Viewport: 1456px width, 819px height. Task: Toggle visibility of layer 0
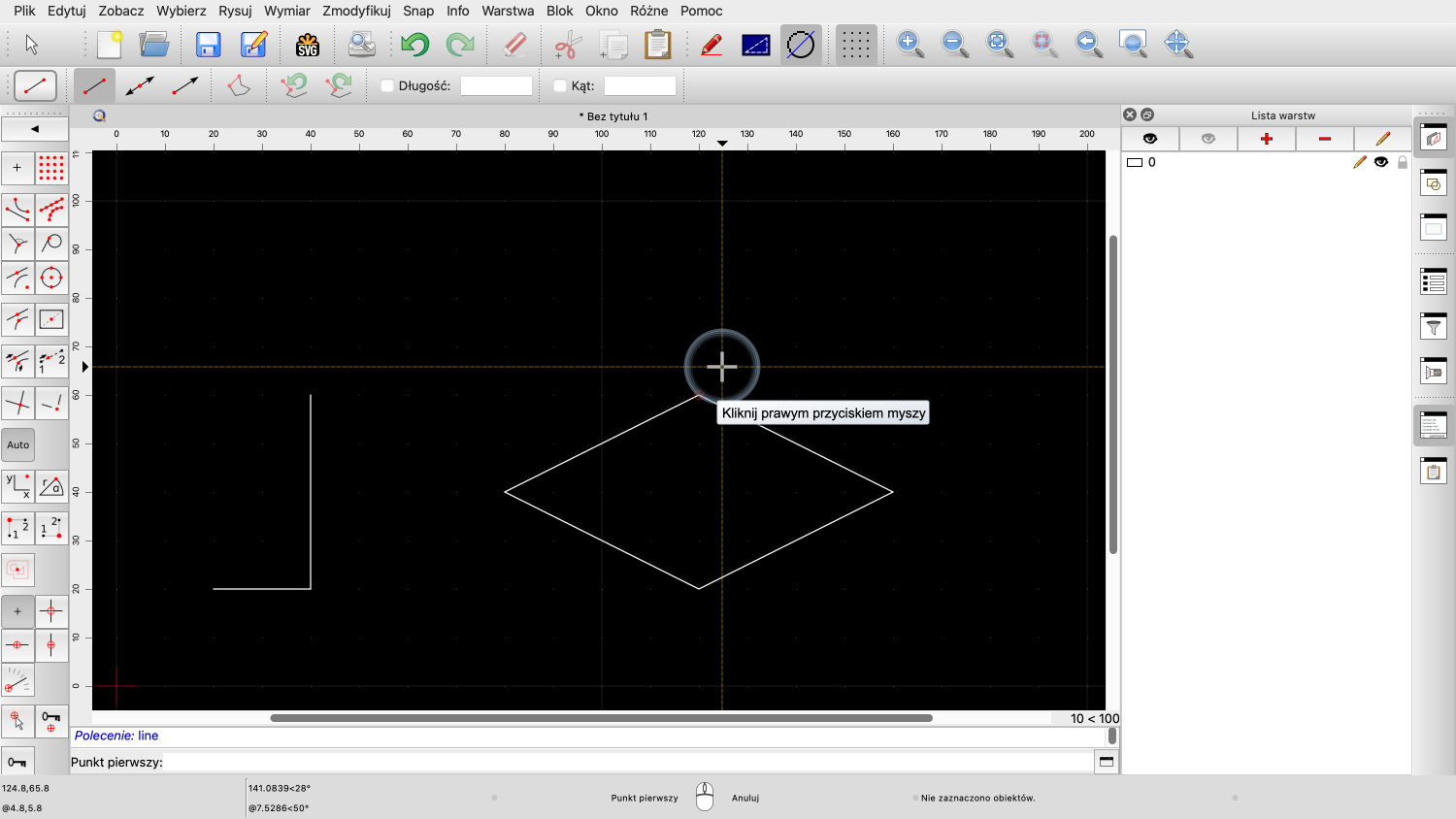[x=1380, y=162]
